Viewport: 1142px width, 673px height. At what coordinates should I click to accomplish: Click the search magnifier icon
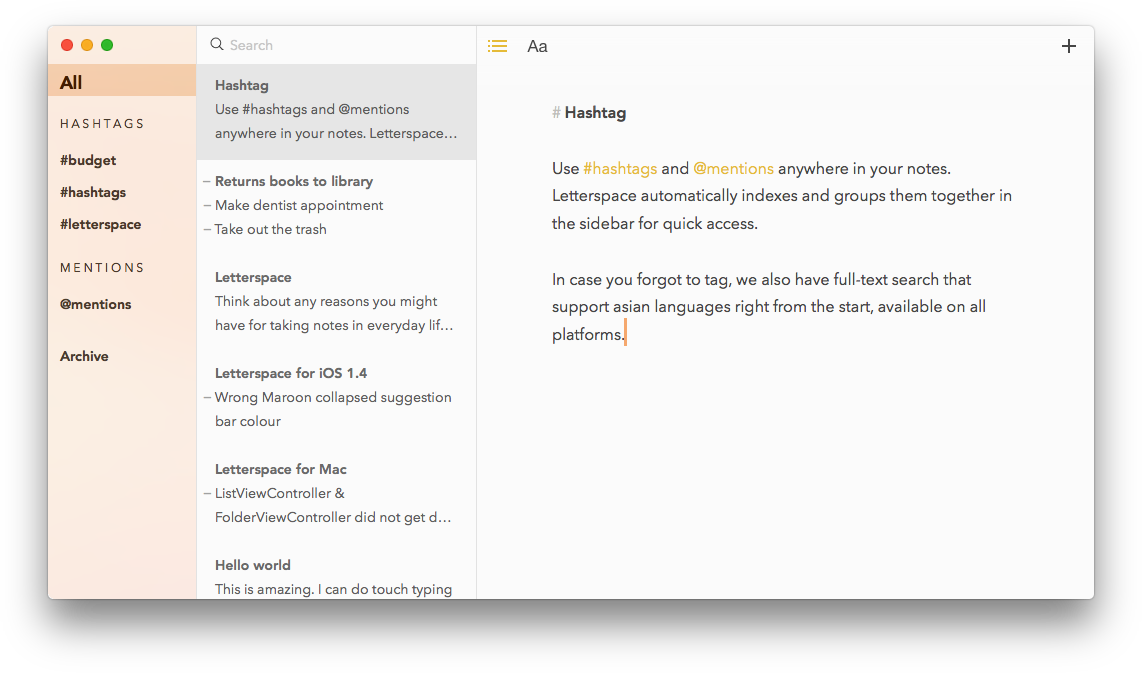216,44
